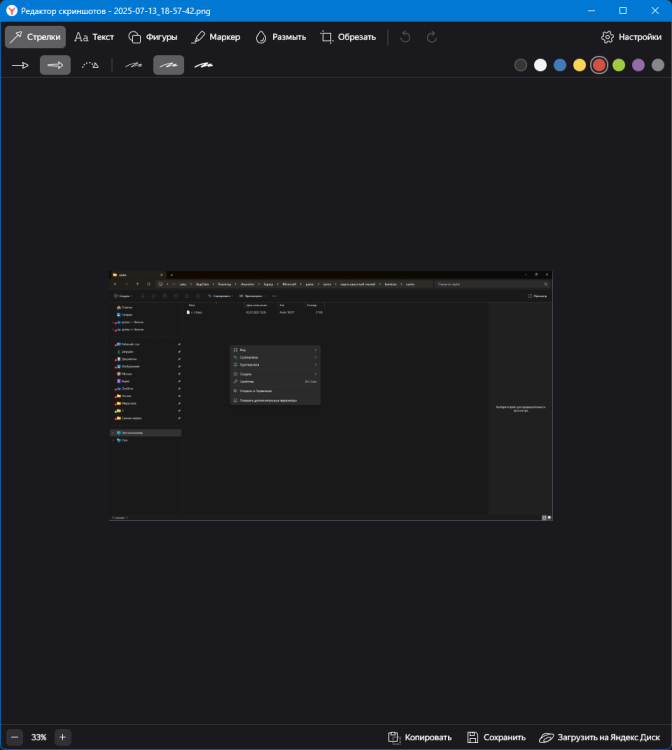Click the screenshot preview image
672x750 pixels.
pos(331,396)
